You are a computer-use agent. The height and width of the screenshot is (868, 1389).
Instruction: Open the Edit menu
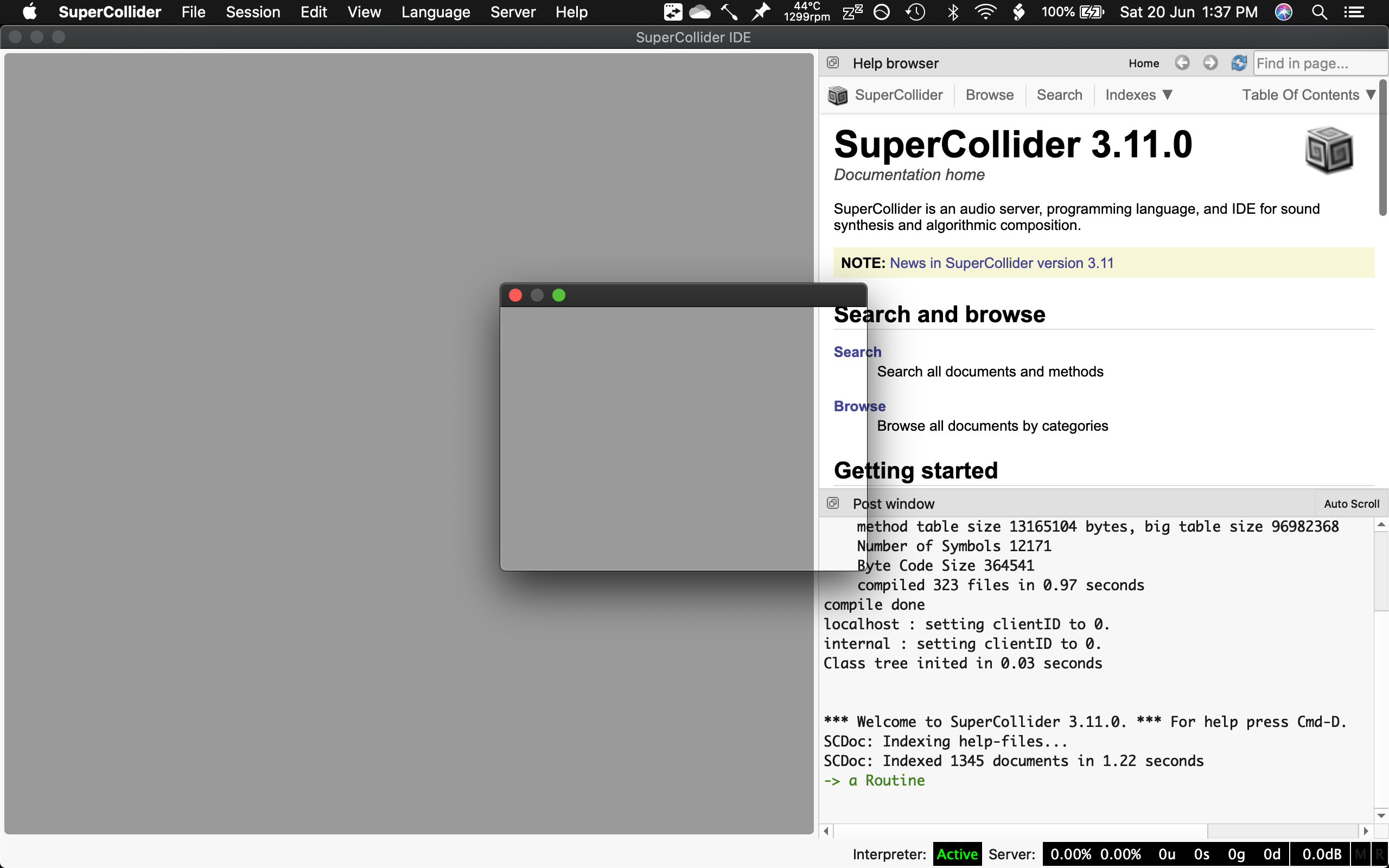pos(314,11)
